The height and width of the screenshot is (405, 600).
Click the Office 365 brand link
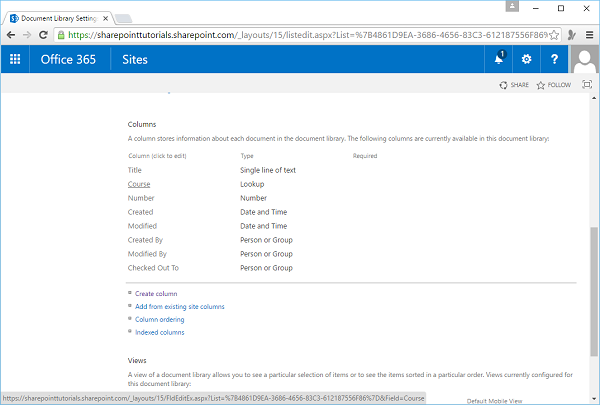tap(68, 59)
